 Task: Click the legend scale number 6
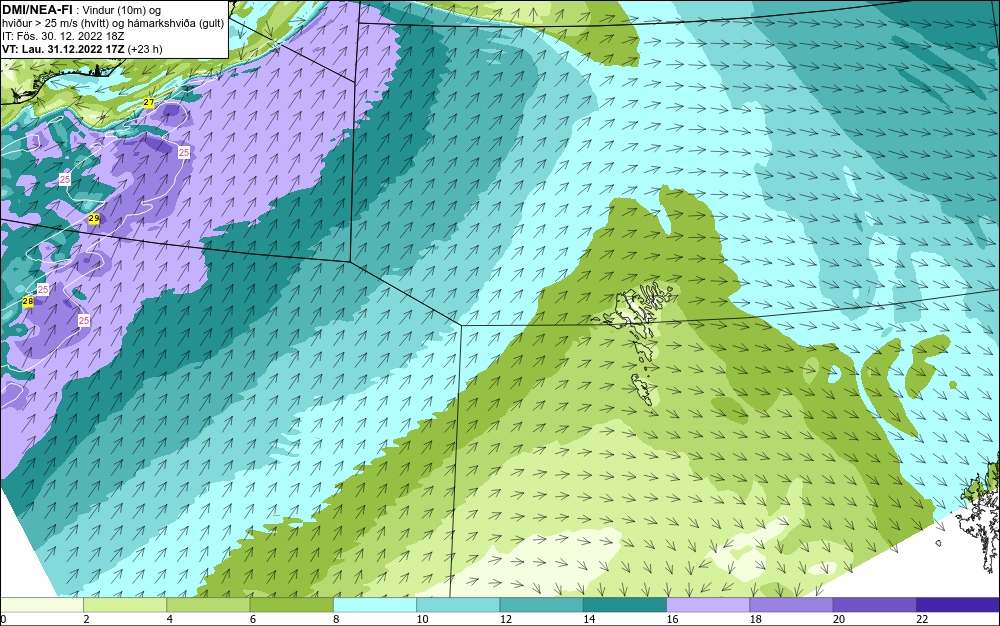coord(253,619)
